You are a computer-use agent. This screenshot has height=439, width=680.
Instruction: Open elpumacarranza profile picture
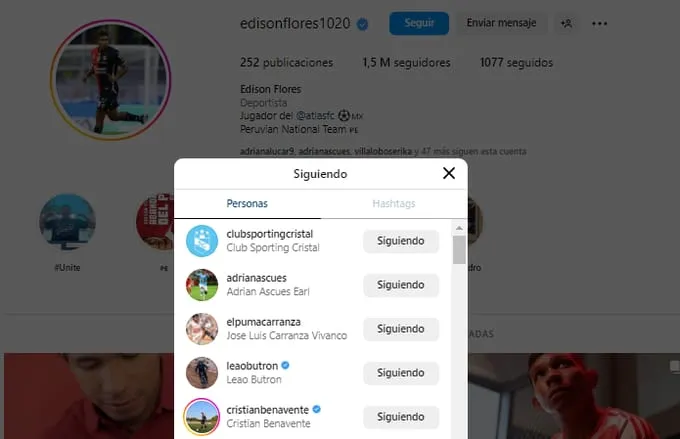(x=202, y=329)
